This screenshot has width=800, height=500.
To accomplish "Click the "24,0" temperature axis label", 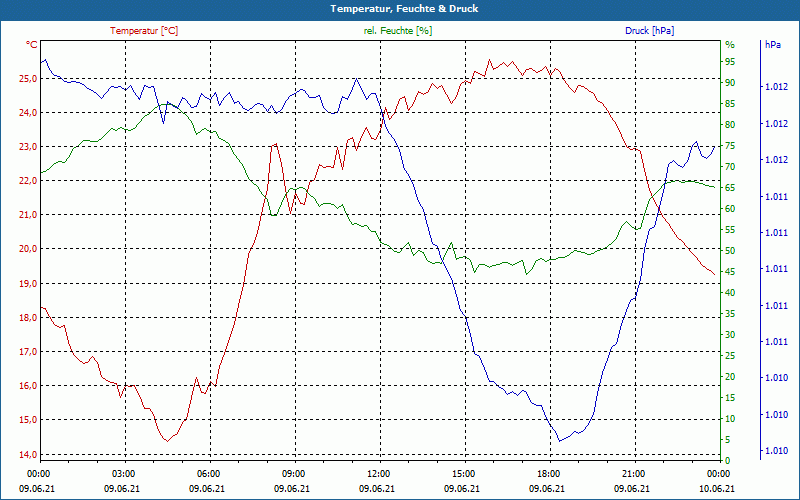I will (29, 113).
